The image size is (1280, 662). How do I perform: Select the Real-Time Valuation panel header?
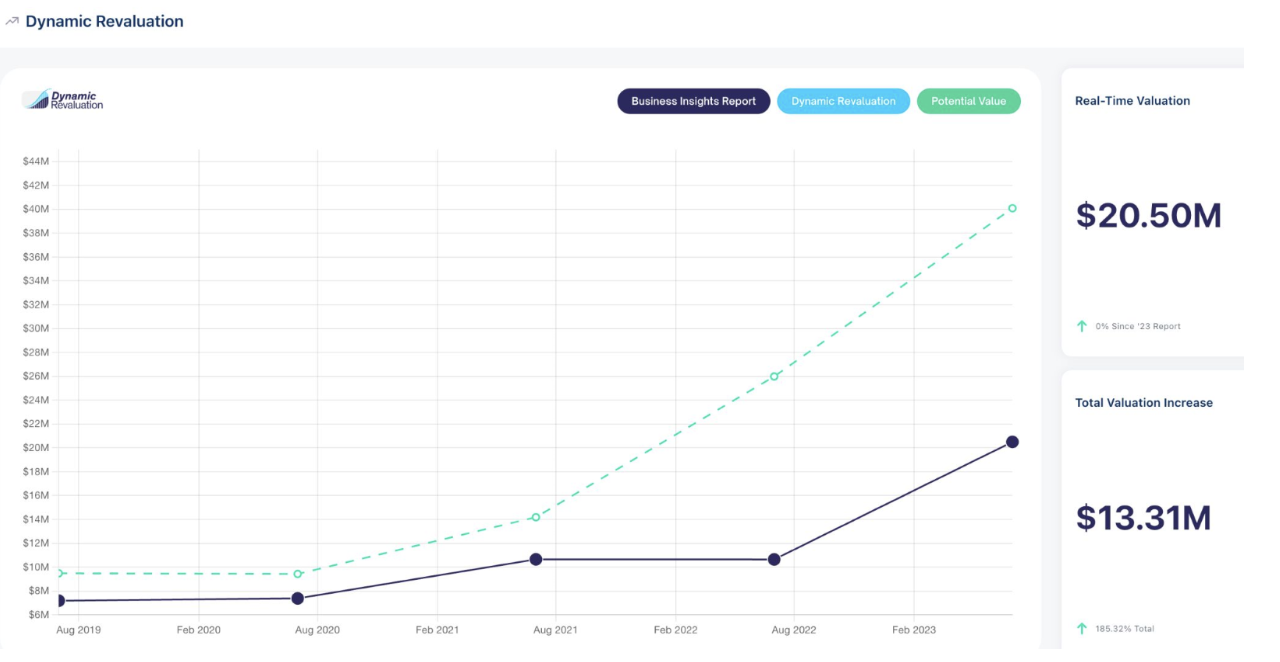[1132, 100]
